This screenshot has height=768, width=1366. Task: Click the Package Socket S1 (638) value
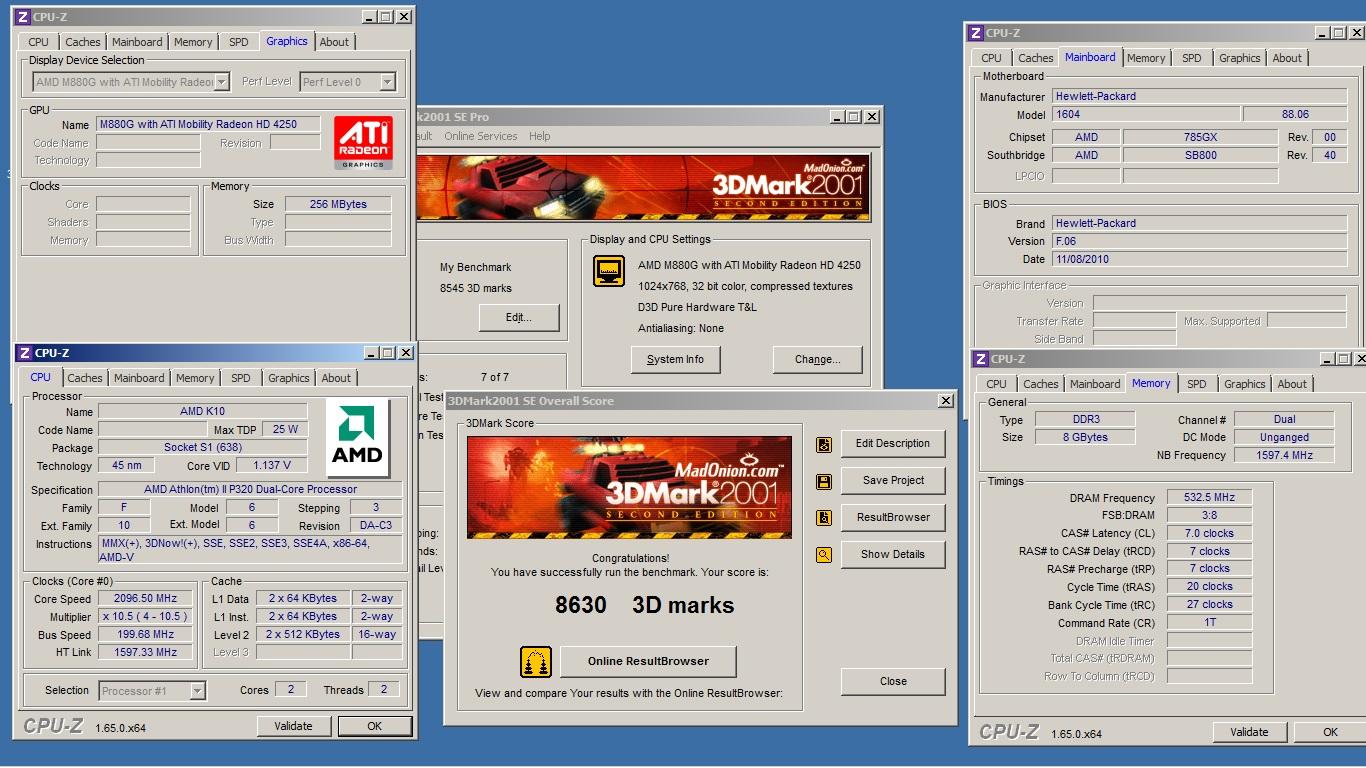[203, 448]
